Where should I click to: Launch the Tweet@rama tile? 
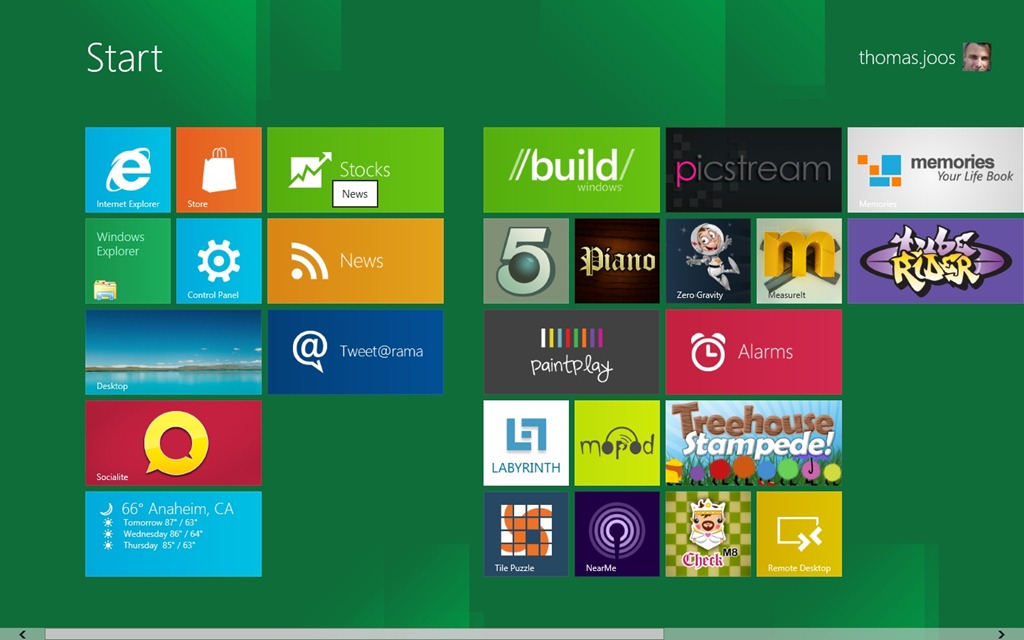(355, 352)
